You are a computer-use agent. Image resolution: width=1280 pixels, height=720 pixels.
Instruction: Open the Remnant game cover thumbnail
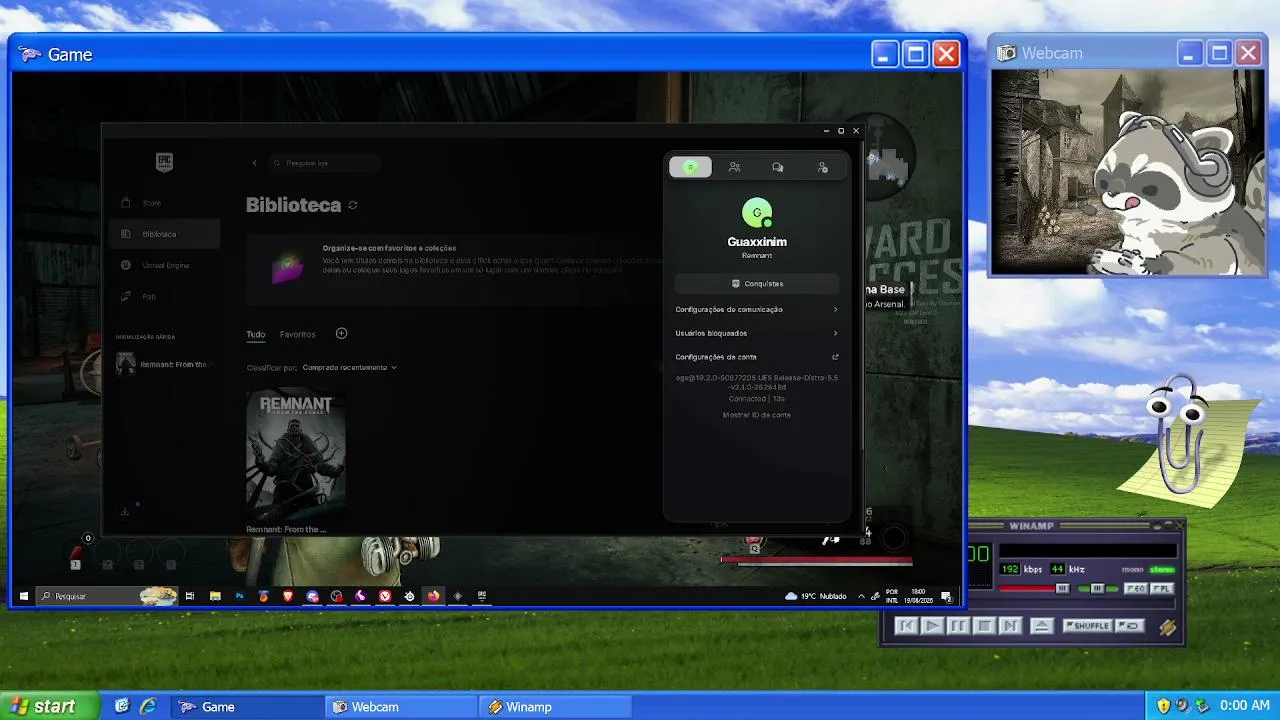(x=296, y=453)
